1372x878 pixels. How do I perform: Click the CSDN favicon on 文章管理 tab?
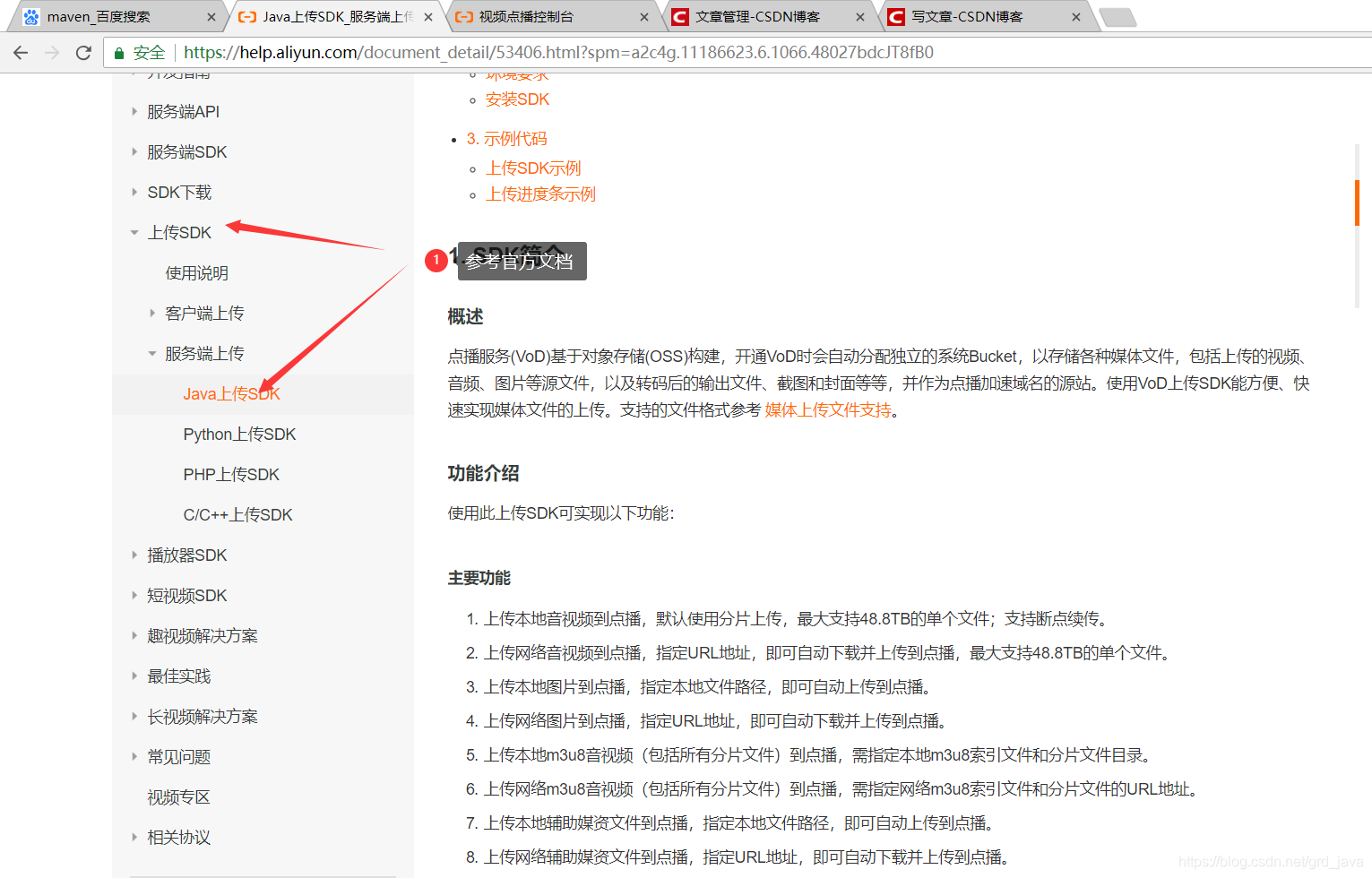click(x=680, y=17)
